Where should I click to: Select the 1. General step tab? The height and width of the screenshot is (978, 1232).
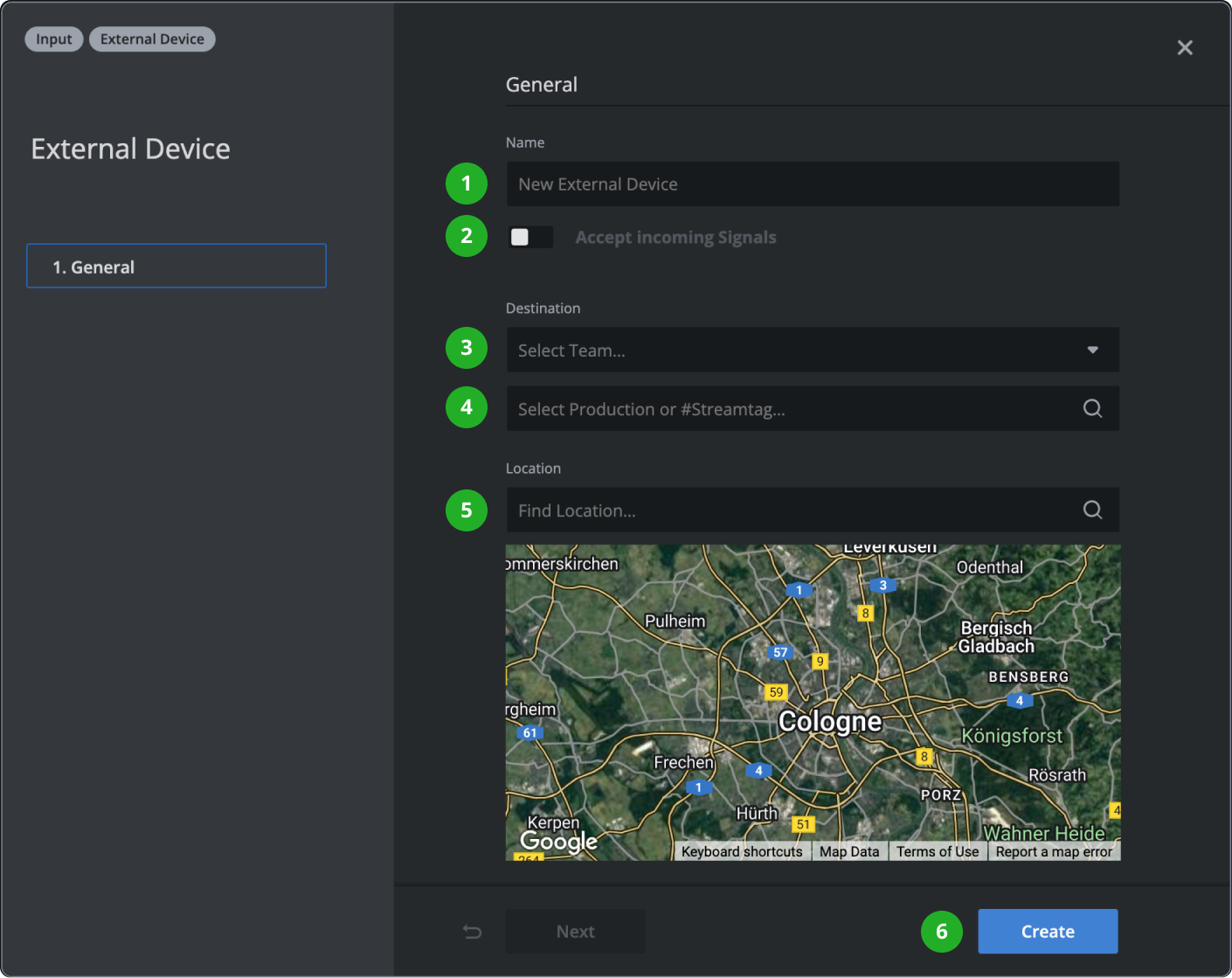pyautogui.click(x=176, y=267)
